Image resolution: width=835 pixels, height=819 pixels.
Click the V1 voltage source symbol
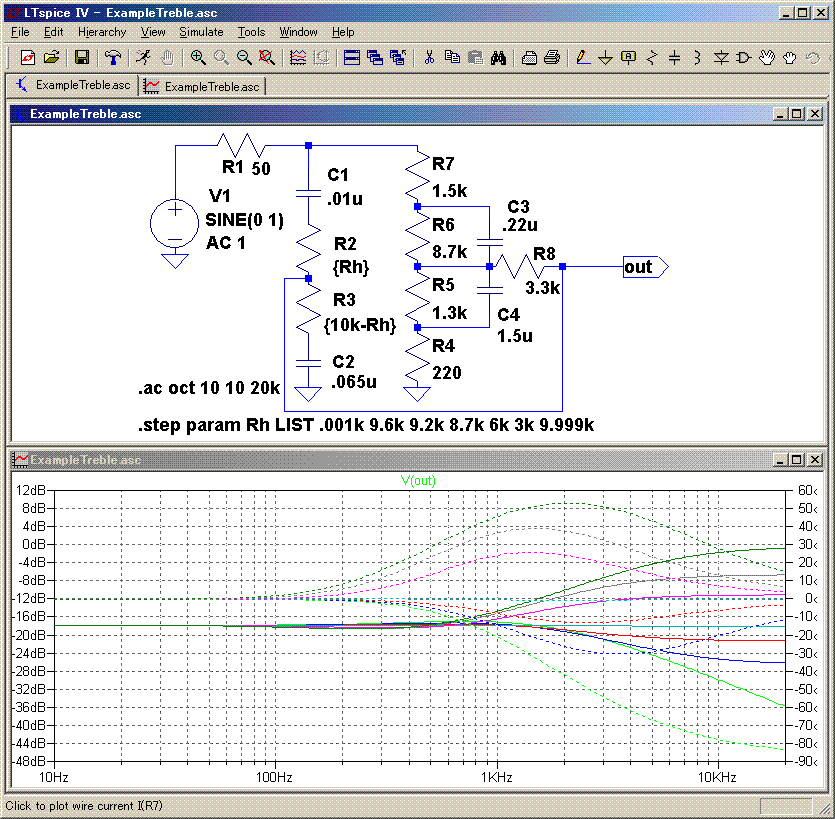(175, 224)
